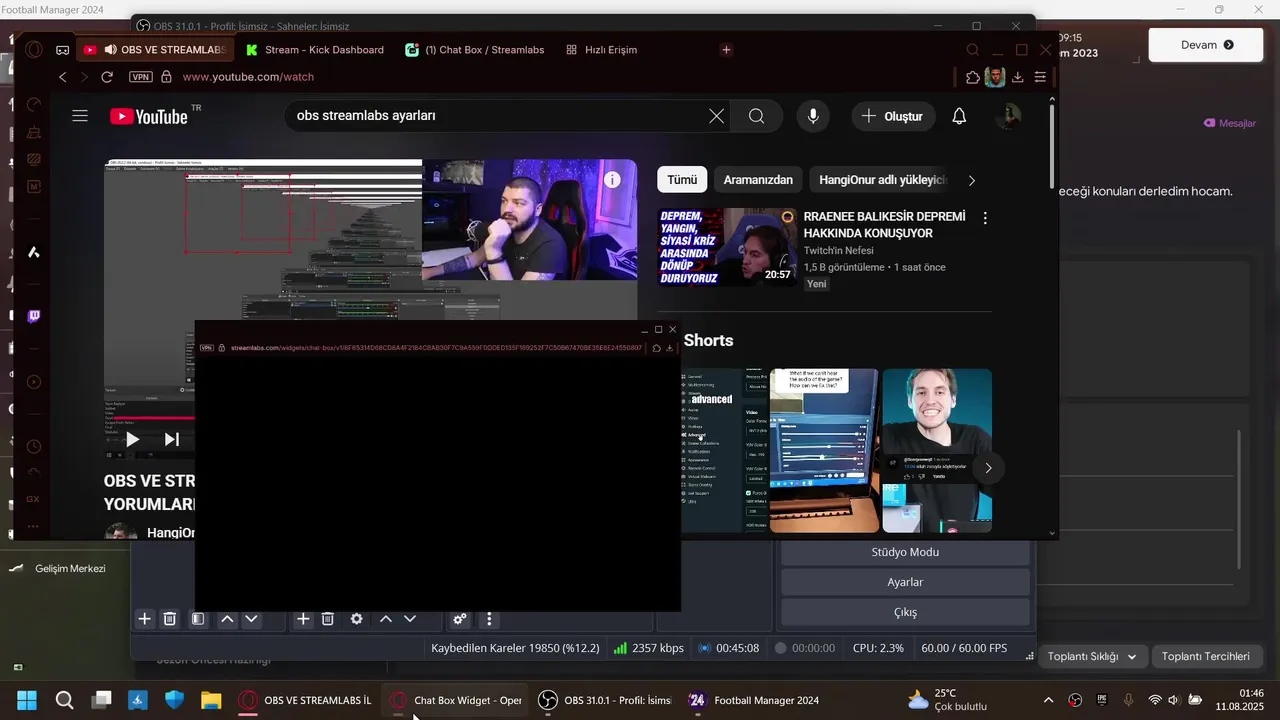Click the Opera logo menu button
The width and height of the screenshot is (1280, 720).
click(33, 49)
